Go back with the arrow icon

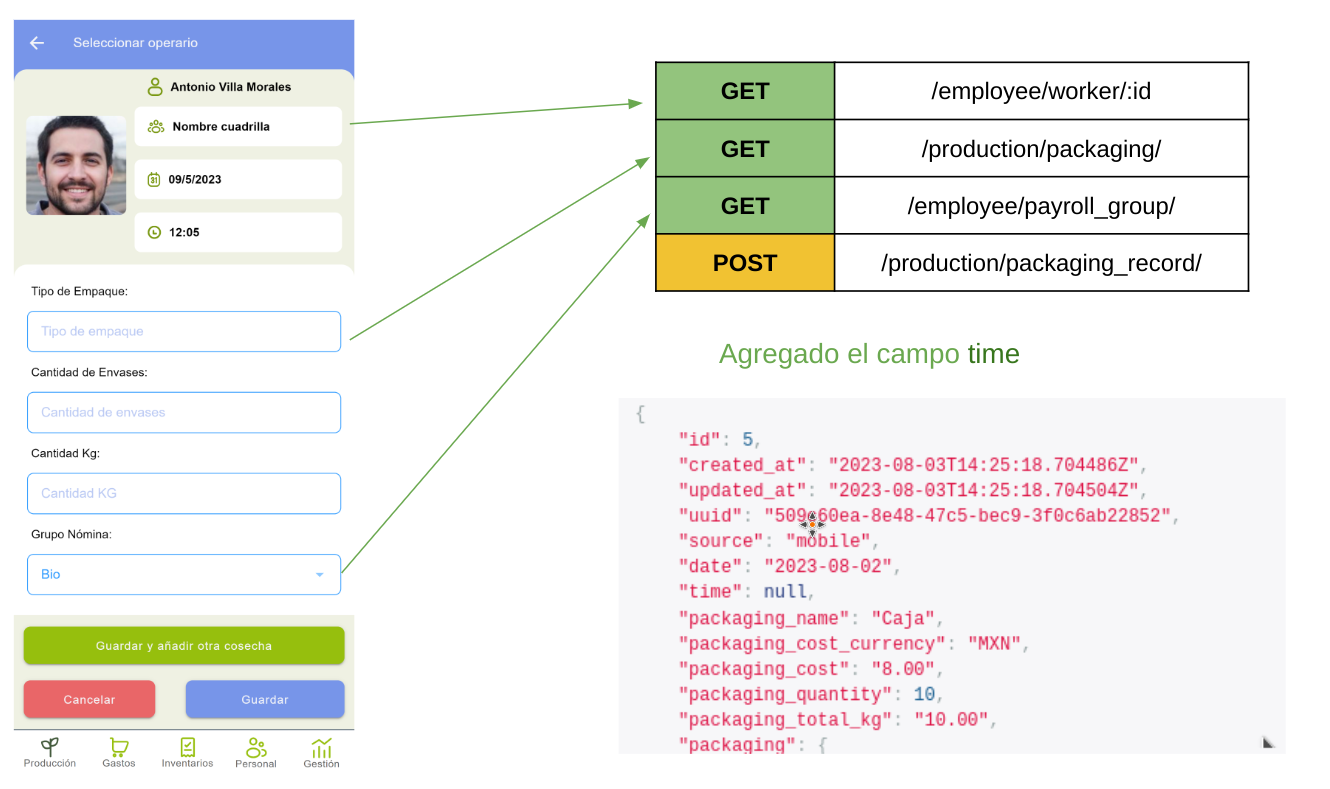[x=37, y=43]
